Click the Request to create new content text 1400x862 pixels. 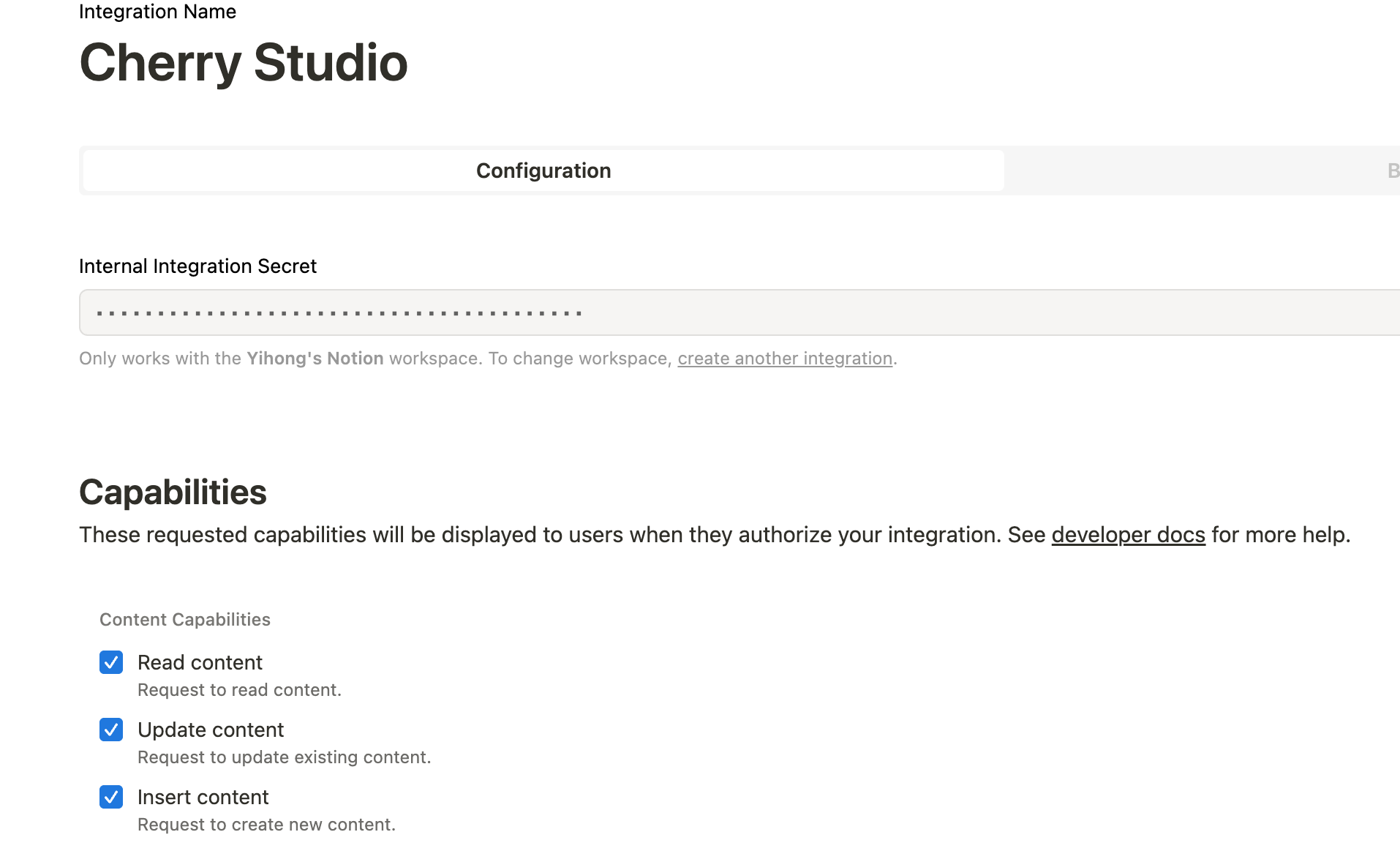(x=266, y=825)
